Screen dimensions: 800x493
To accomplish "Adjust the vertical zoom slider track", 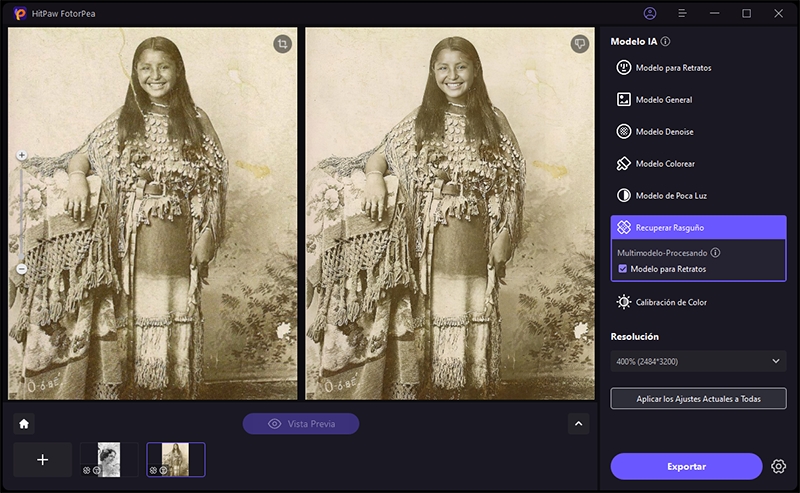I will (x=21, y=212).
